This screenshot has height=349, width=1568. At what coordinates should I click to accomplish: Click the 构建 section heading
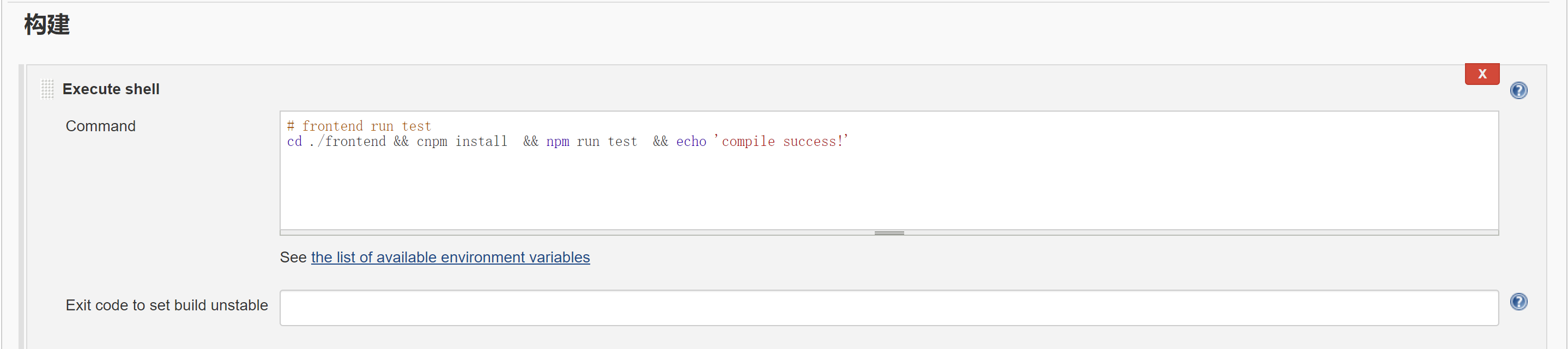(x=47, y=25)
